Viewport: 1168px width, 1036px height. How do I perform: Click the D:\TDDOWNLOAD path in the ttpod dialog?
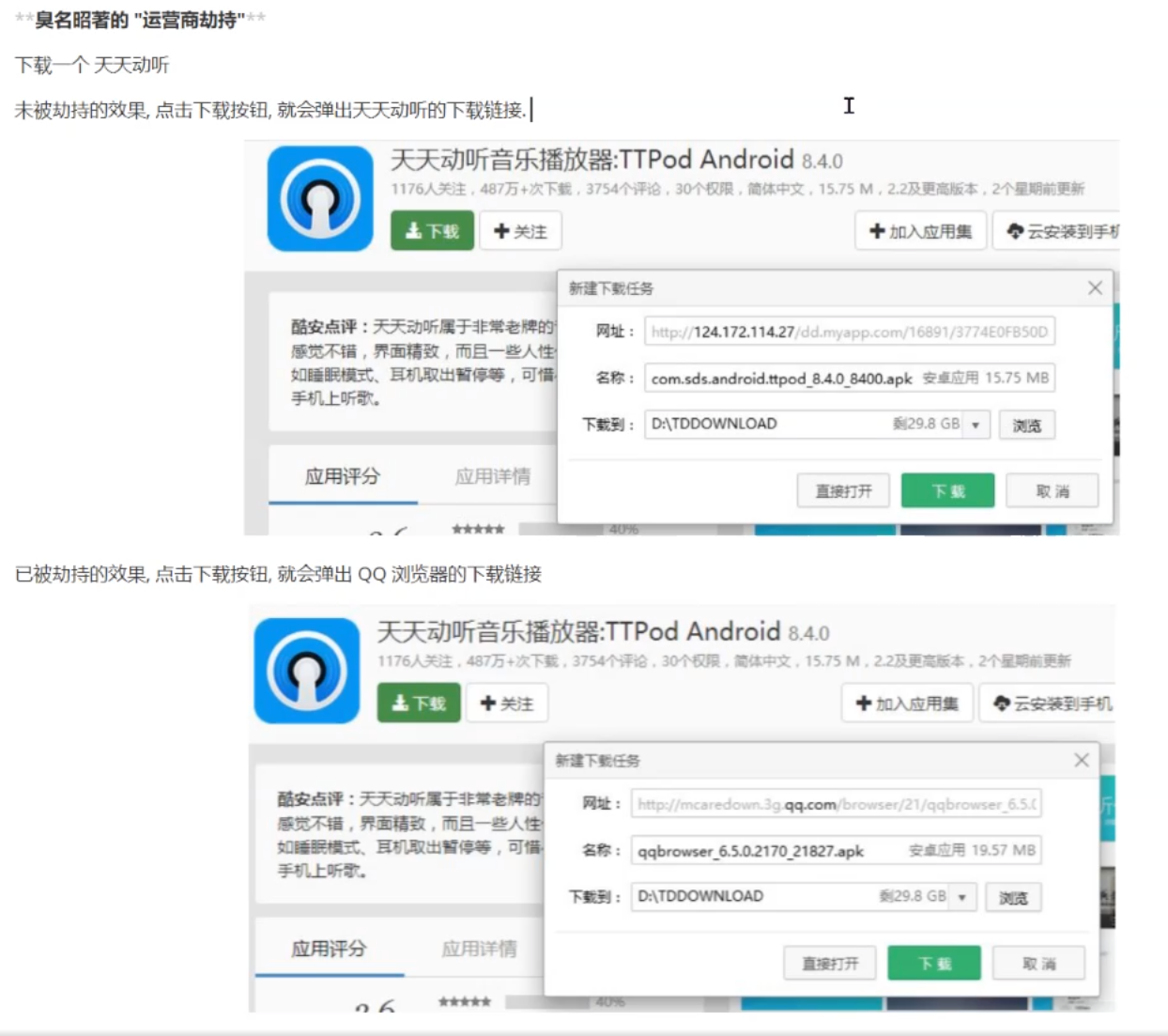point(714,424)
